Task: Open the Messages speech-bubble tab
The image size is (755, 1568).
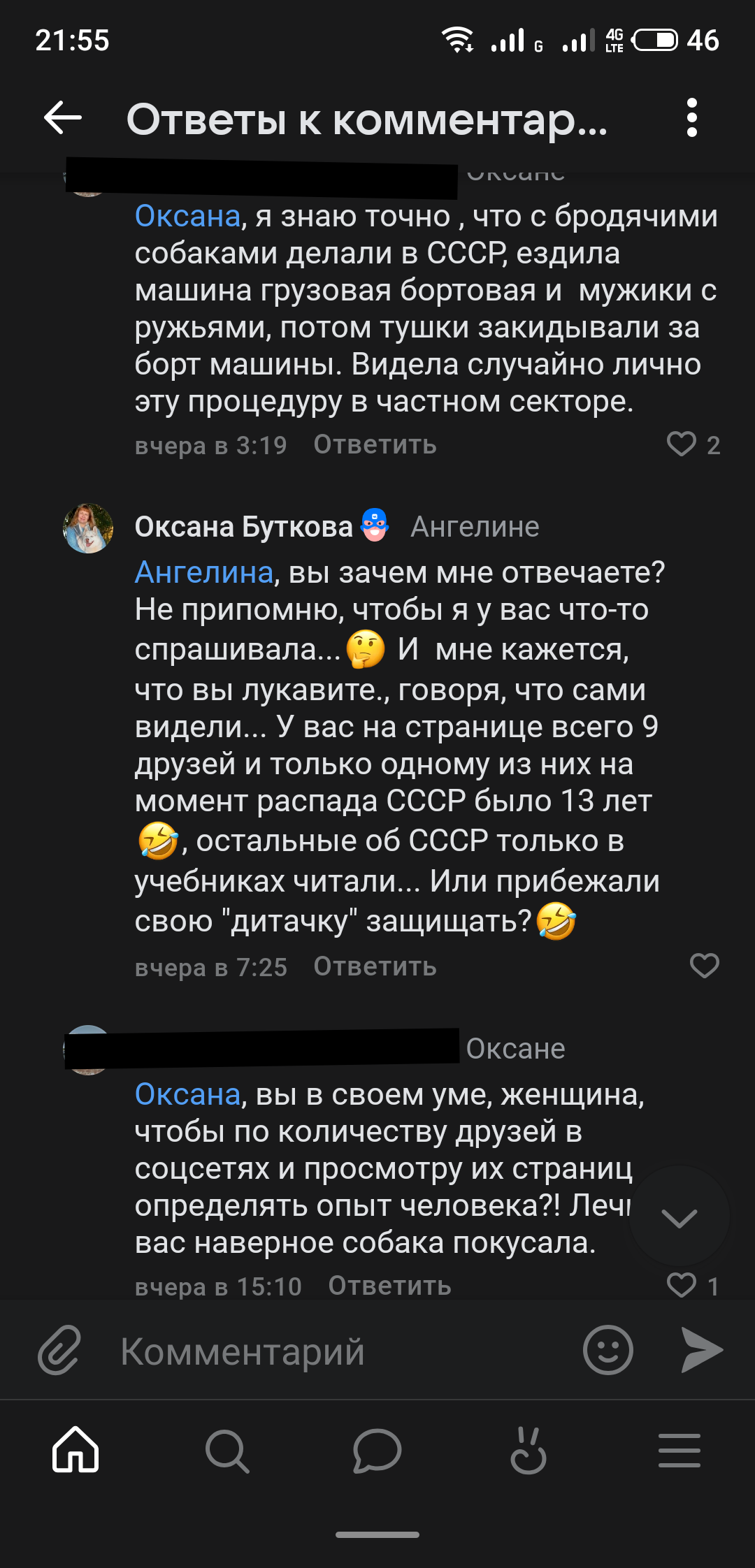Action: pyautogui.click(x=377, y=1451)
